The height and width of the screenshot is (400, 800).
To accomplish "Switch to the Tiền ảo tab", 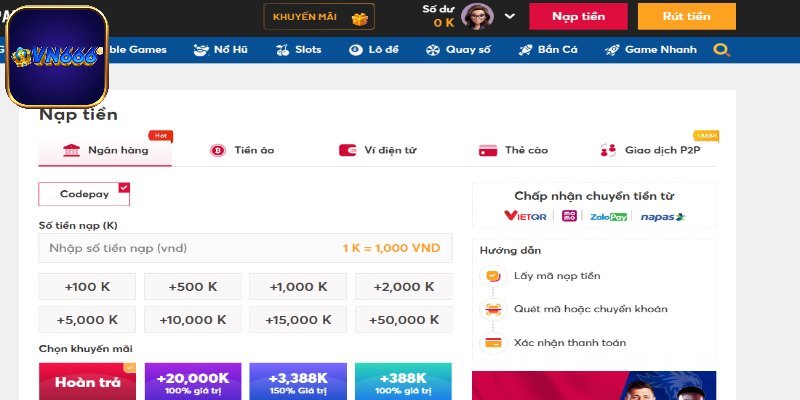I will pyautogui.click(x=242, y=150).
